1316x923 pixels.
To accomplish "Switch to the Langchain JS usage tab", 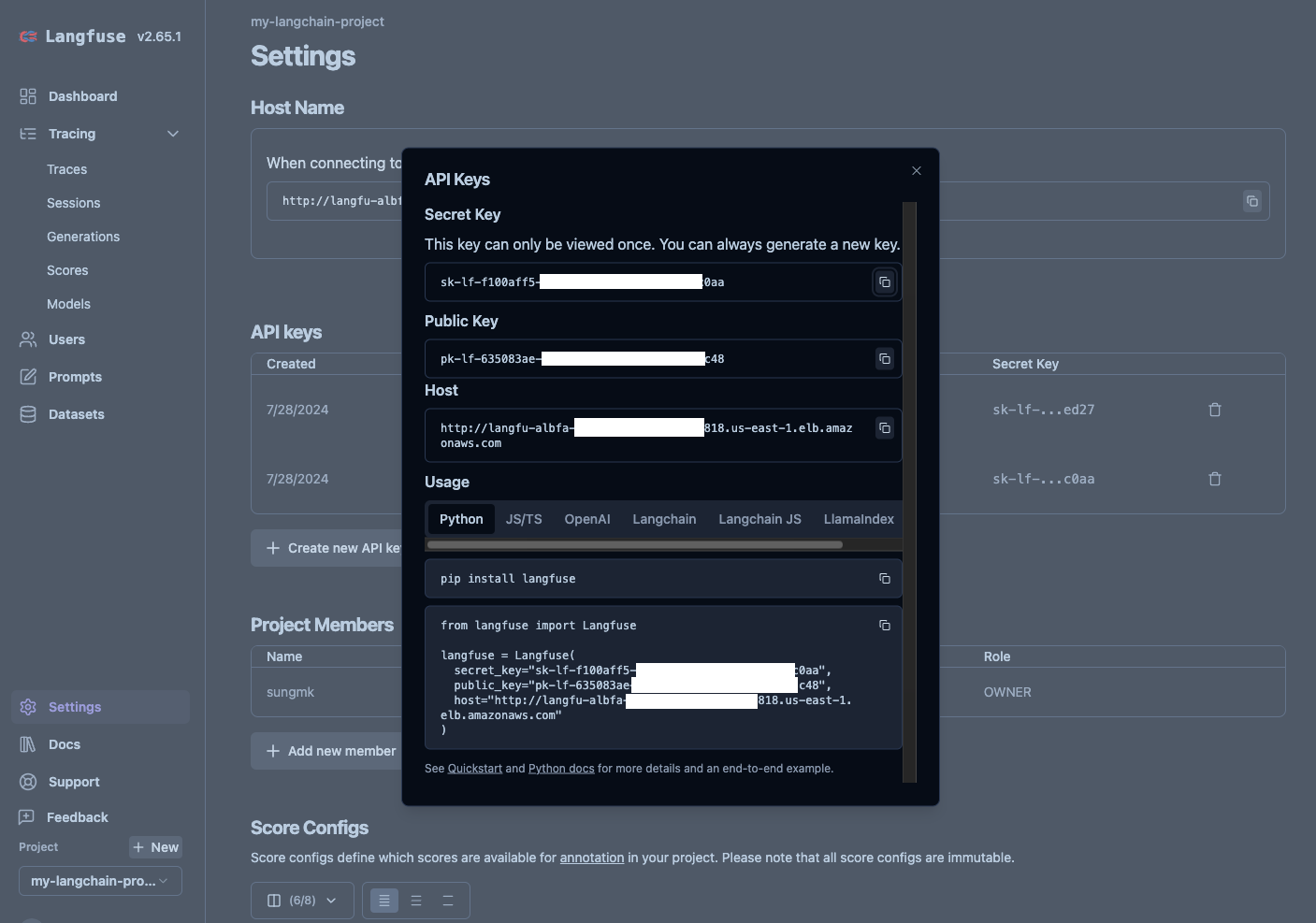I will (x=759, y=519).
